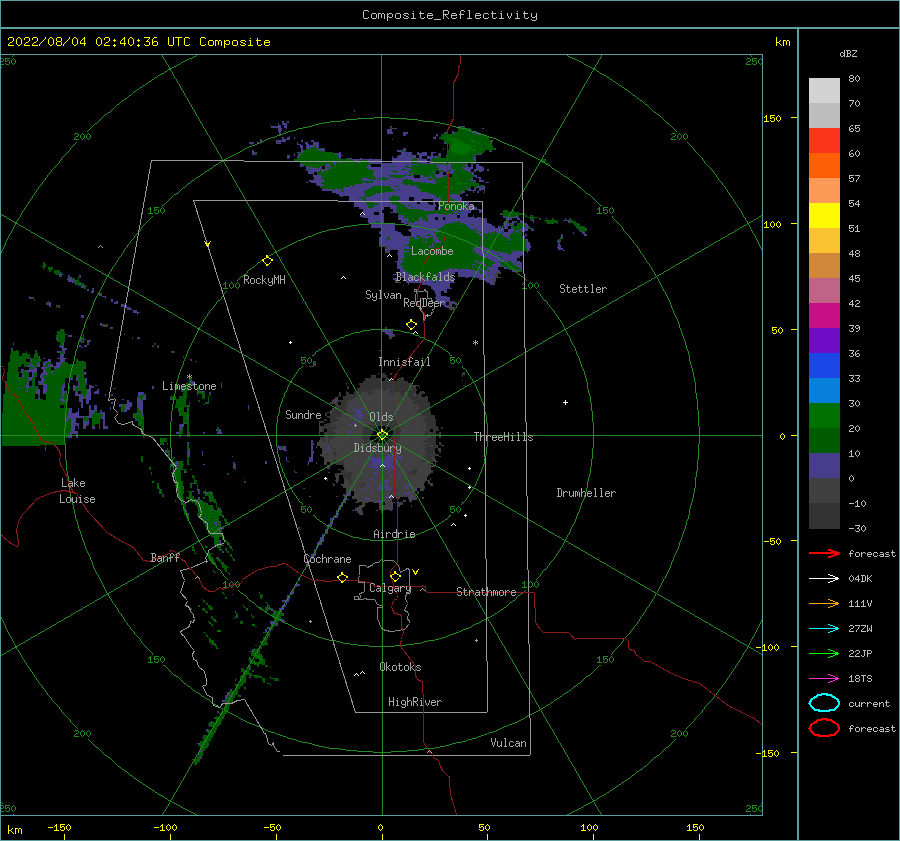
Task: Click the HighRiver label
Action: point(414,702)
